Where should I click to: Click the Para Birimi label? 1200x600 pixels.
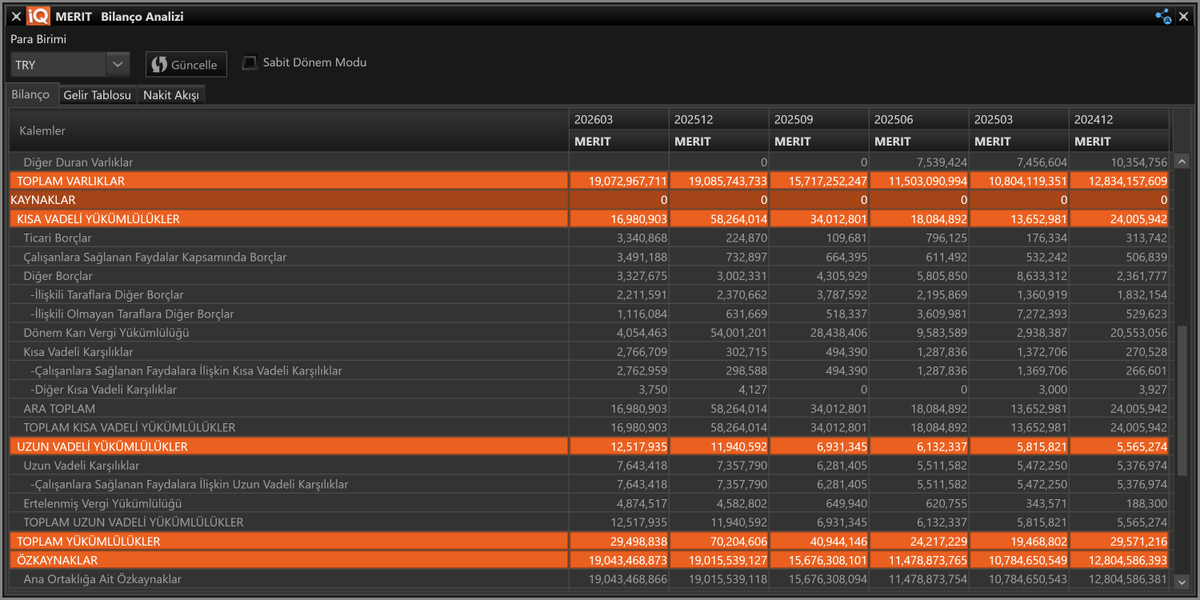pyautogui.click(x=38, y=39)
